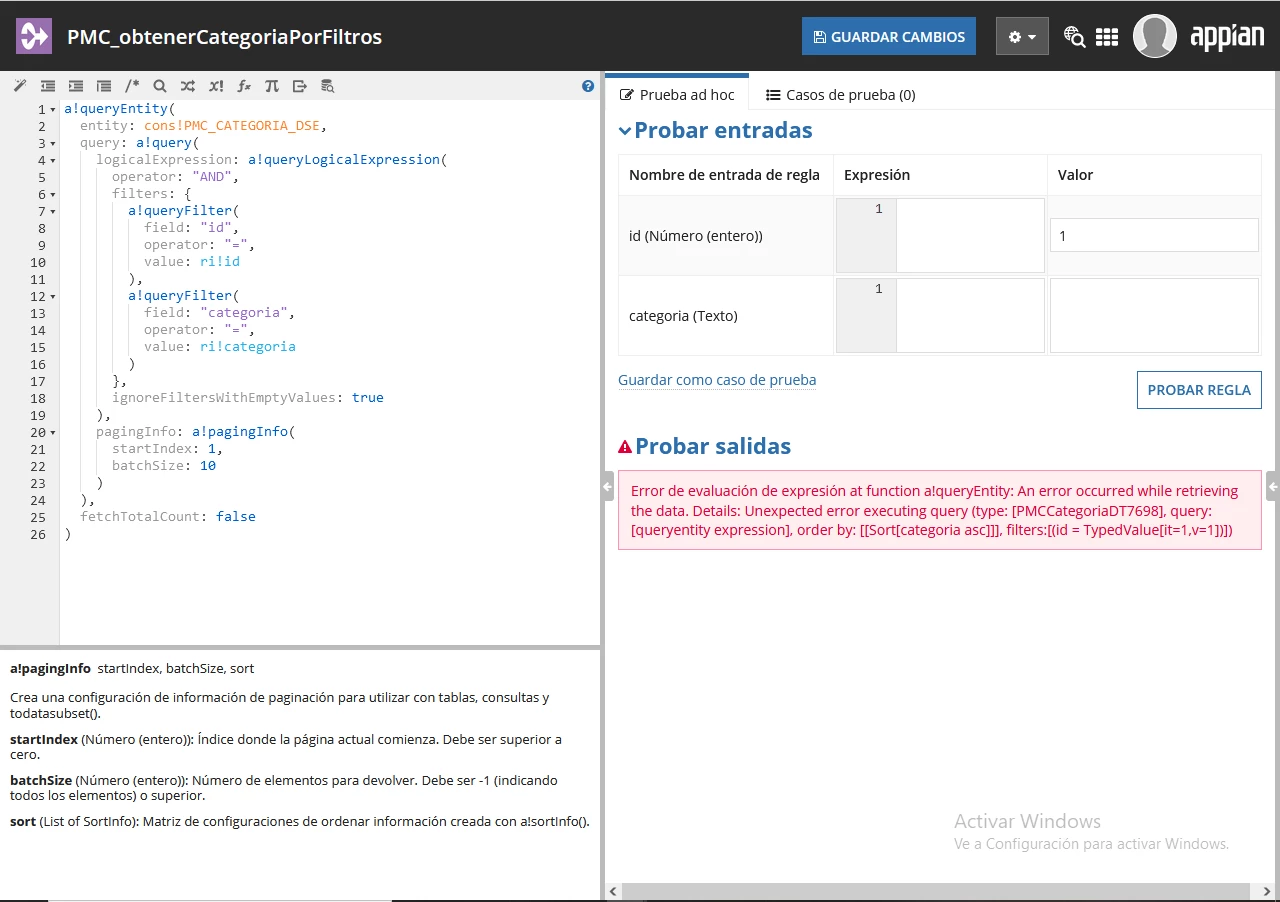
Task: Click batchSize description in documentation pane
Action: point(284,788)
